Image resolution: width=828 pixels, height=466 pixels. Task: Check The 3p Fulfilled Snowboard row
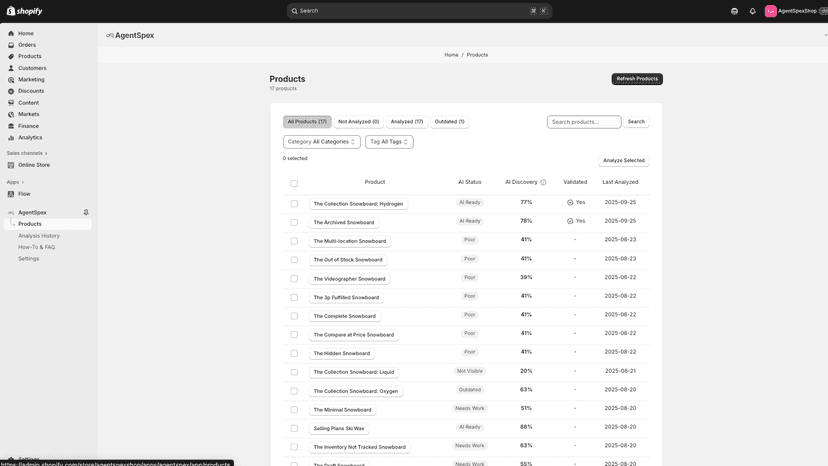pos(294,297)
